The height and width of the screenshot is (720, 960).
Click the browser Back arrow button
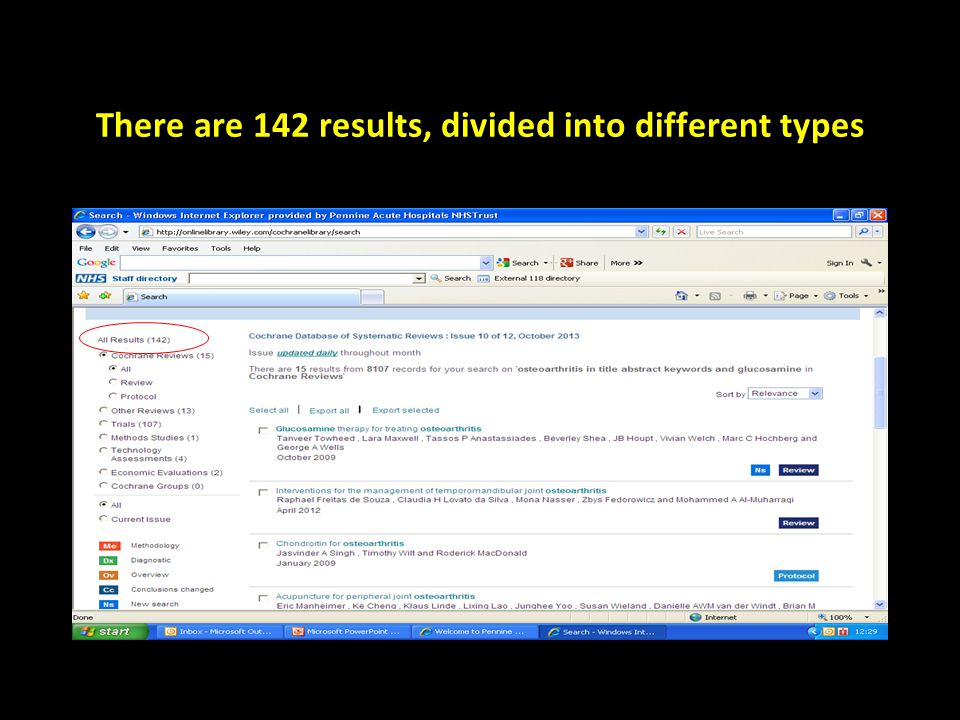coord(86,232)
